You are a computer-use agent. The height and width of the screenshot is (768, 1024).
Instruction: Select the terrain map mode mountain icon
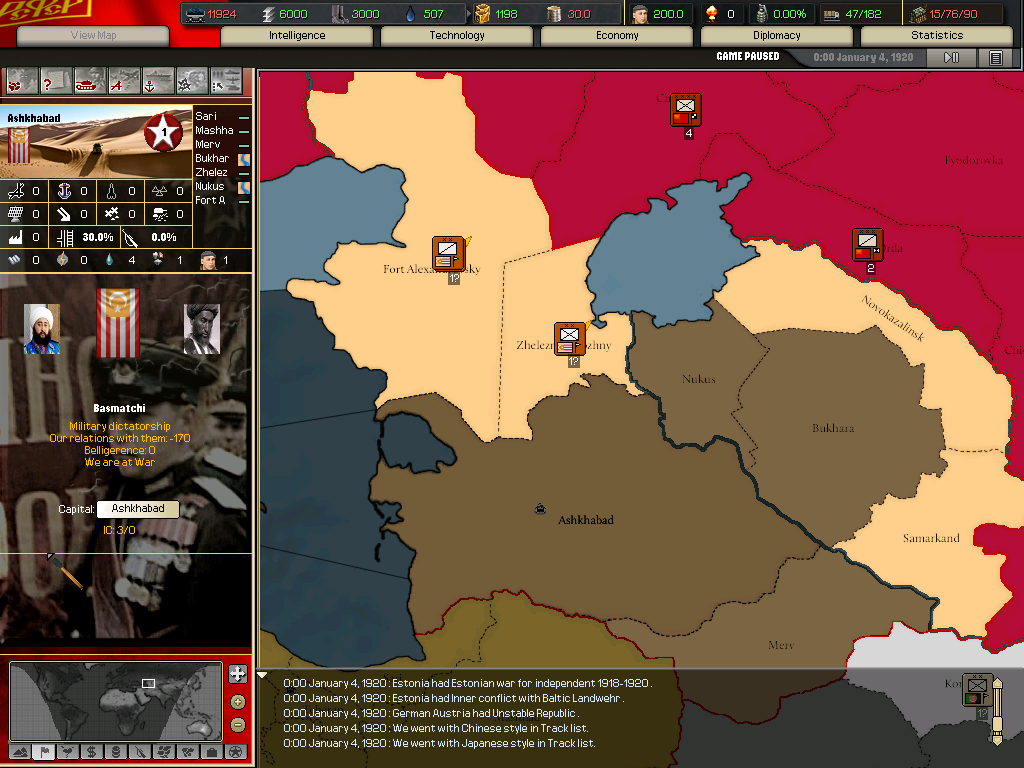click(x=19, y=751)
